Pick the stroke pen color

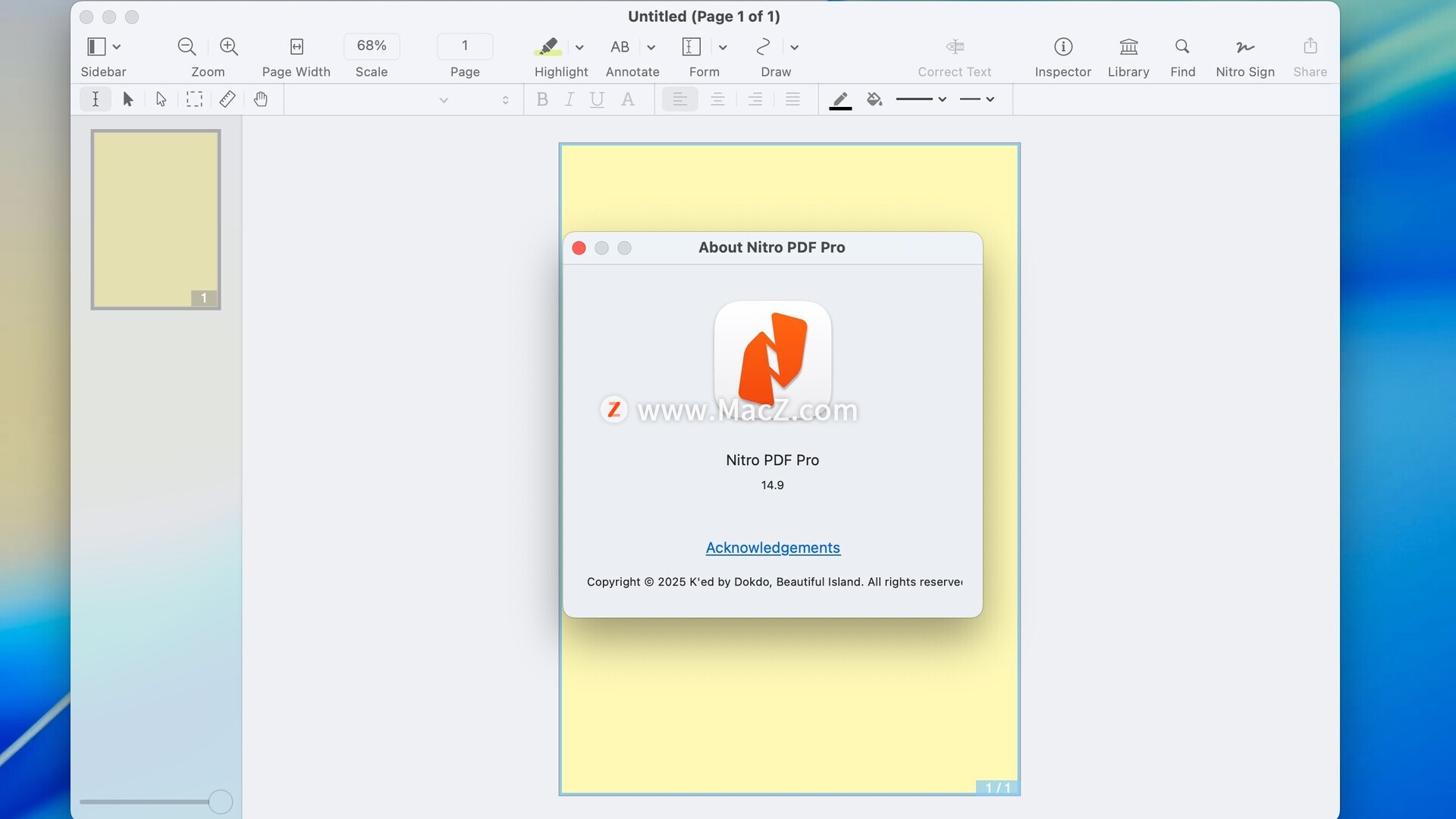tap(840, 100)
